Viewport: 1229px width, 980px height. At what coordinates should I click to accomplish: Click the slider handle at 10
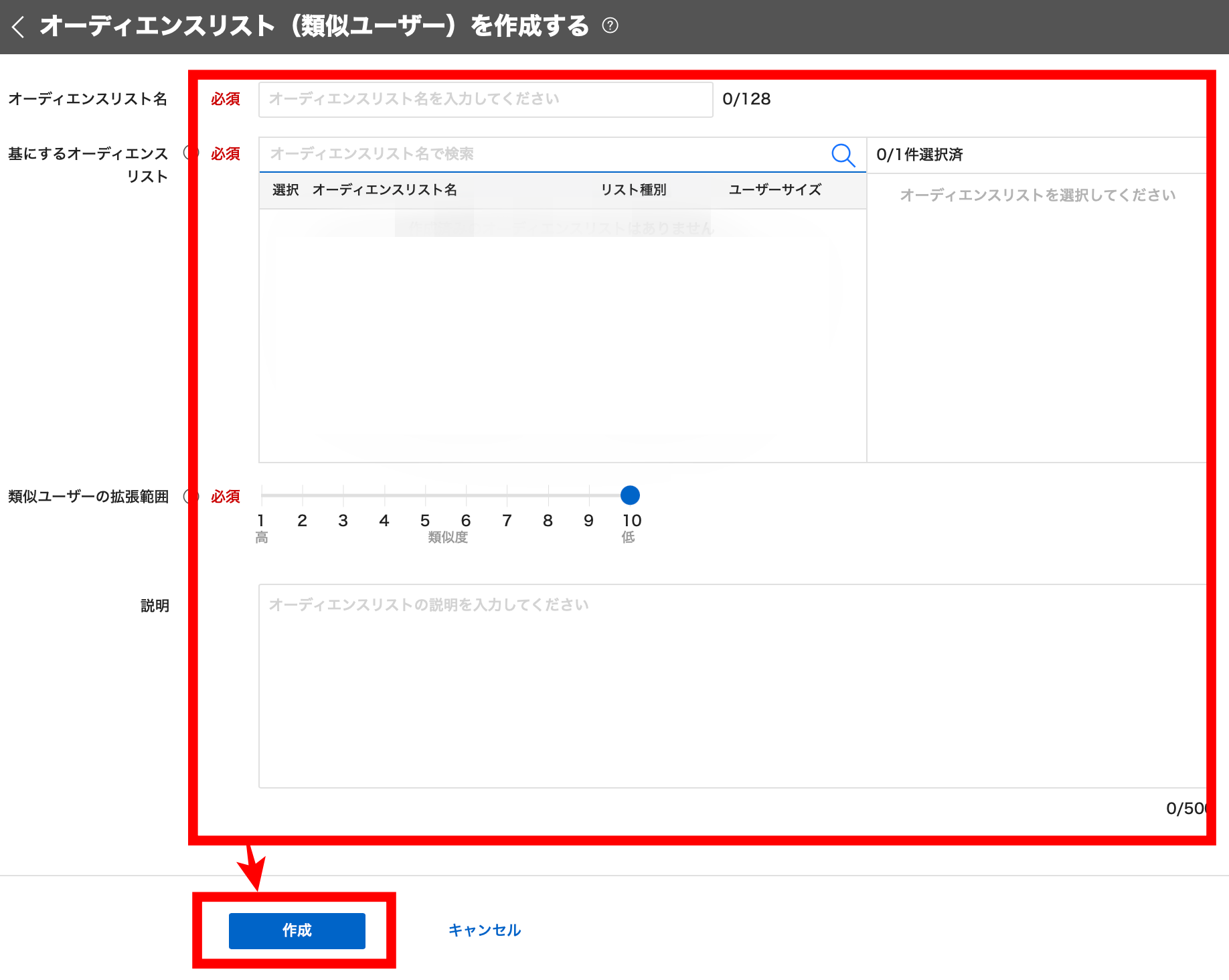630,495
